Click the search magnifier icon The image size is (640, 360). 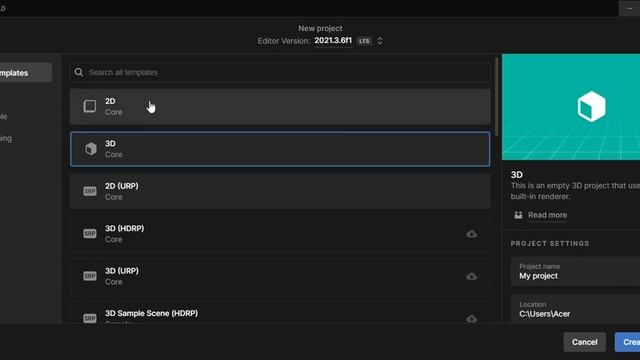pyautogui.click(x=79, y=73)
